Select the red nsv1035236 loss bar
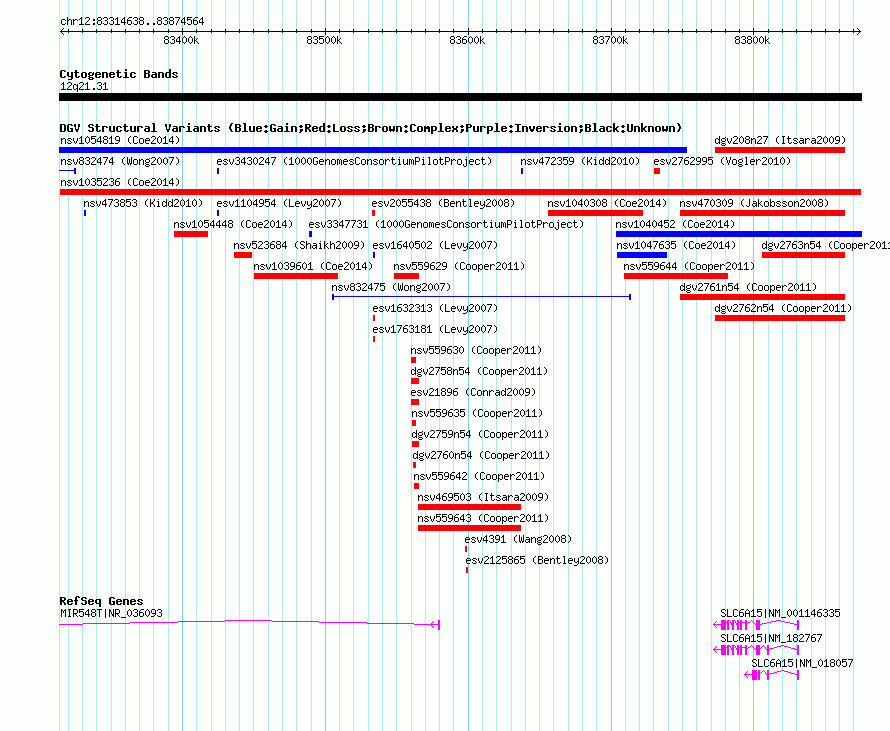The image size is (890, 731). point(460,192)
